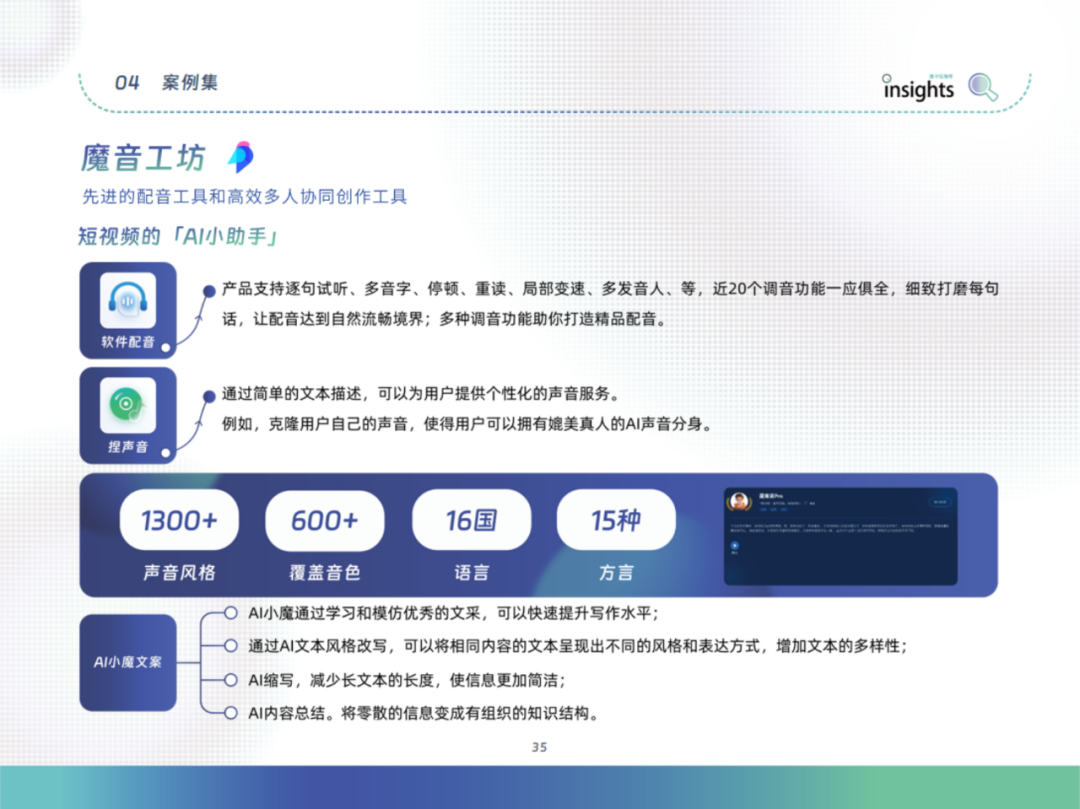Image resolution: width=1080 pixels, height=809 pixels.
Task: Click the 魔音工坊 logo icon
Action: coord(241,157)
